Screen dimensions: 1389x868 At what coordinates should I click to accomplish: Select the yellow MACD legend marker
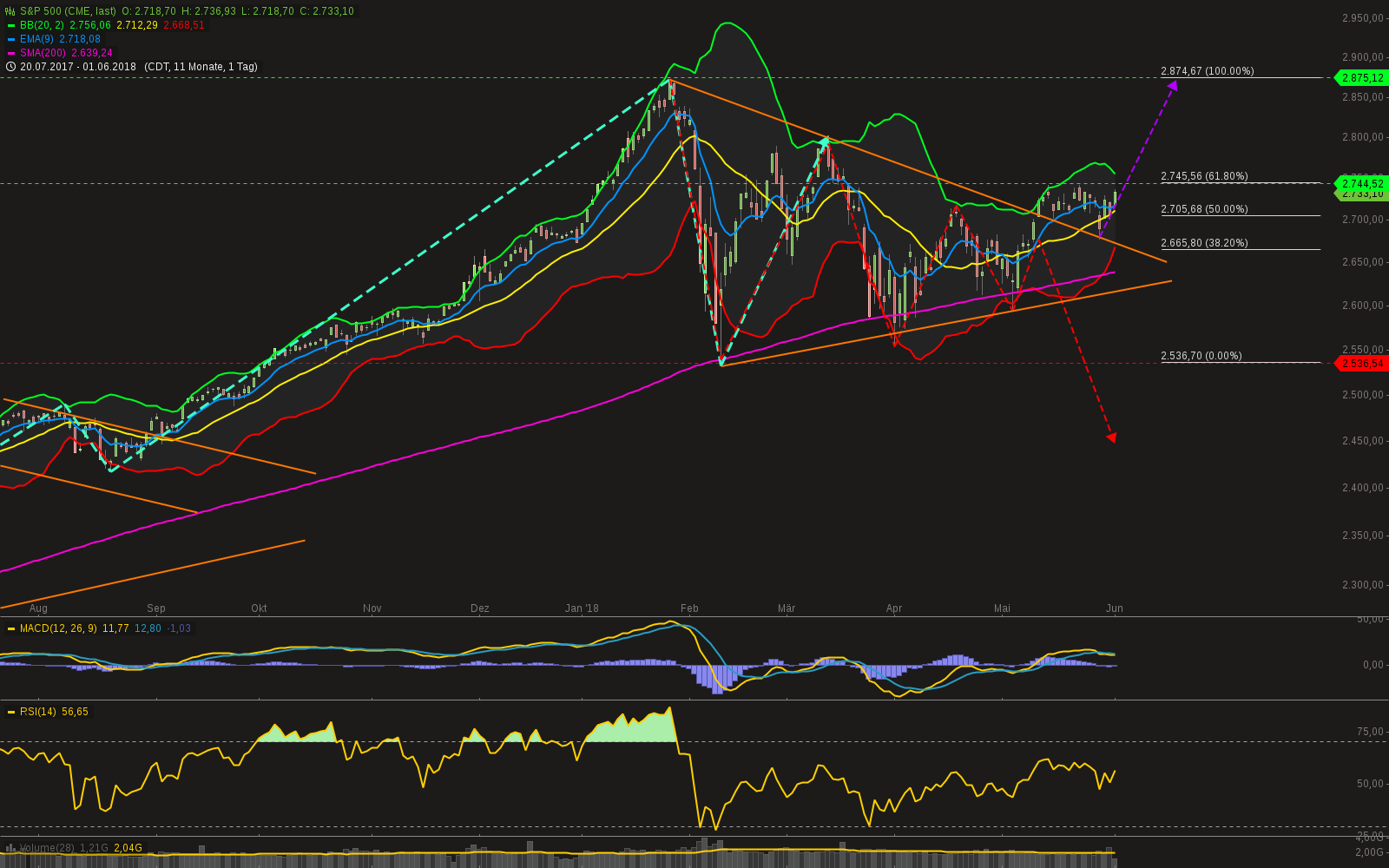point(11,628)
